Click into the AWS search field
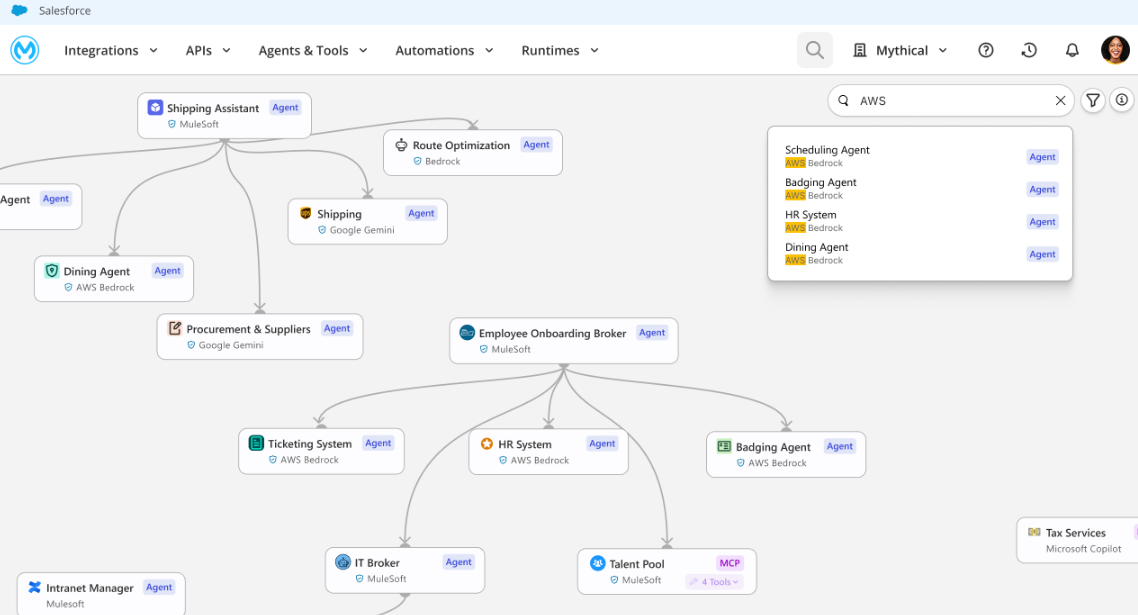This screenshot has width=1138, height=615. (950, 101)
